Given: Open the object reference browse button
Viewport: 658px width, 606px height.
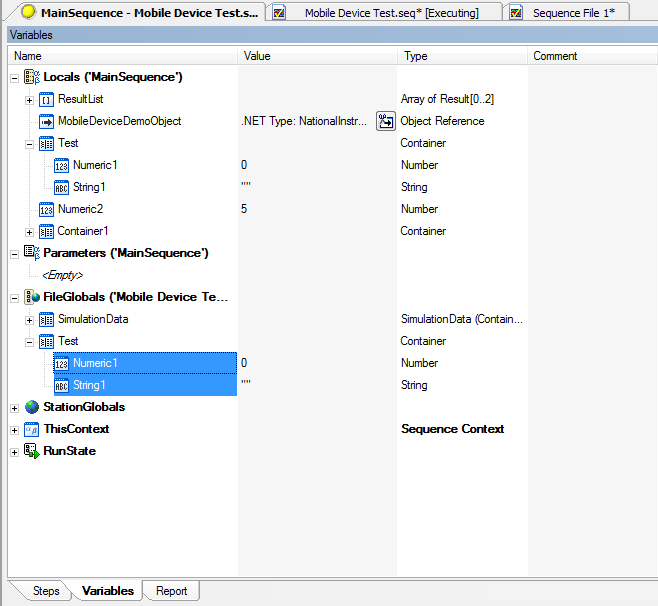Looking at the screenshot, I should [386, 121].
